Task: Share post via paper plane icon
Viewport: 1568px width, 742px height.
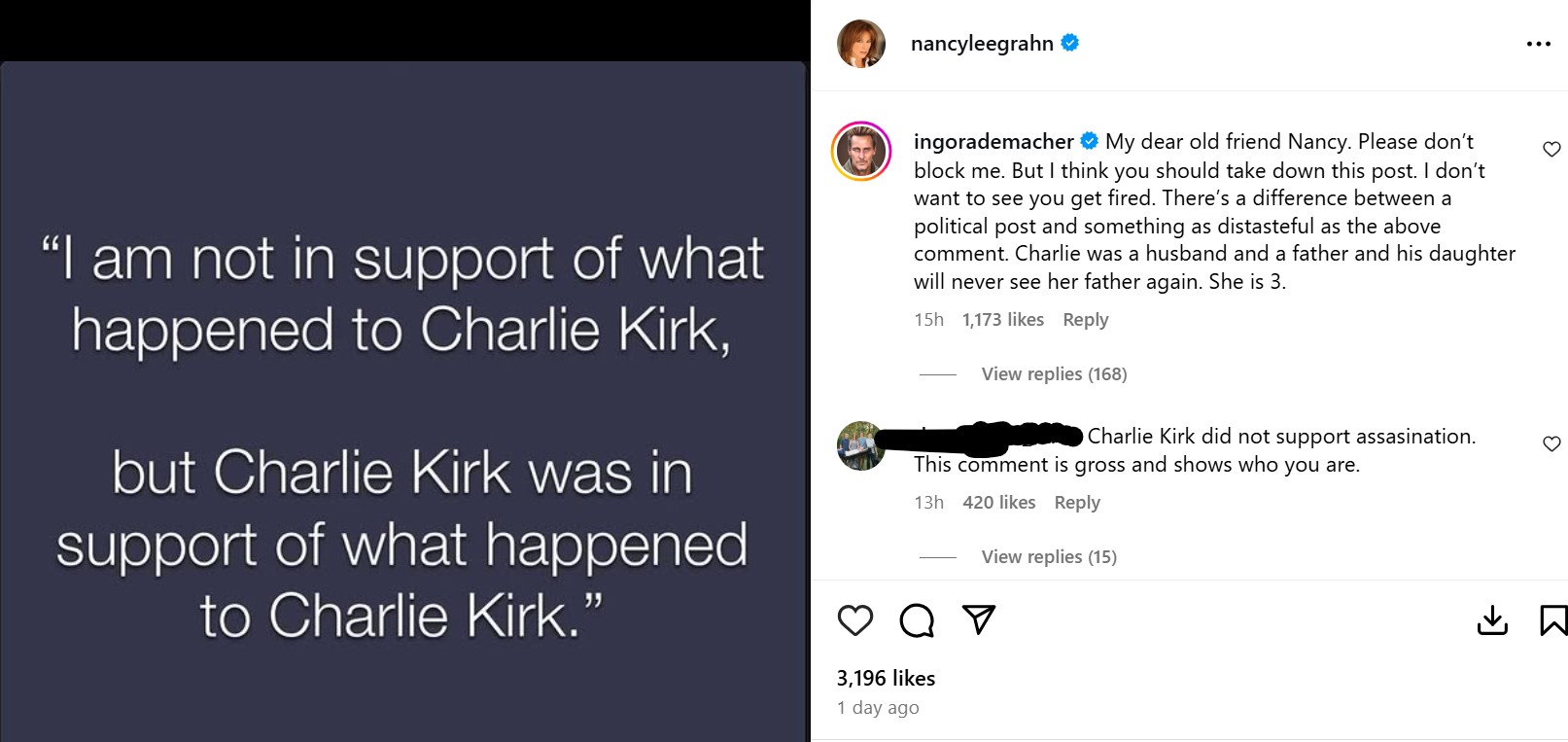Action: point(978,619)
